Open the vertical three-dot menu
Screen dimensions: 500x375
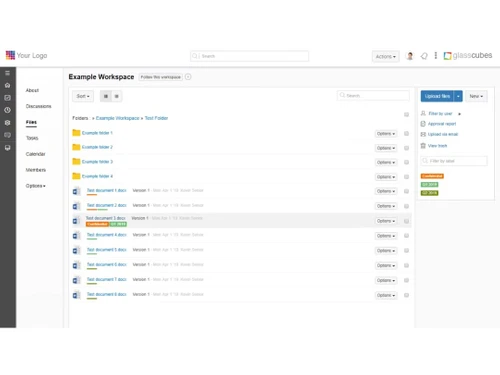pos(436,55)
